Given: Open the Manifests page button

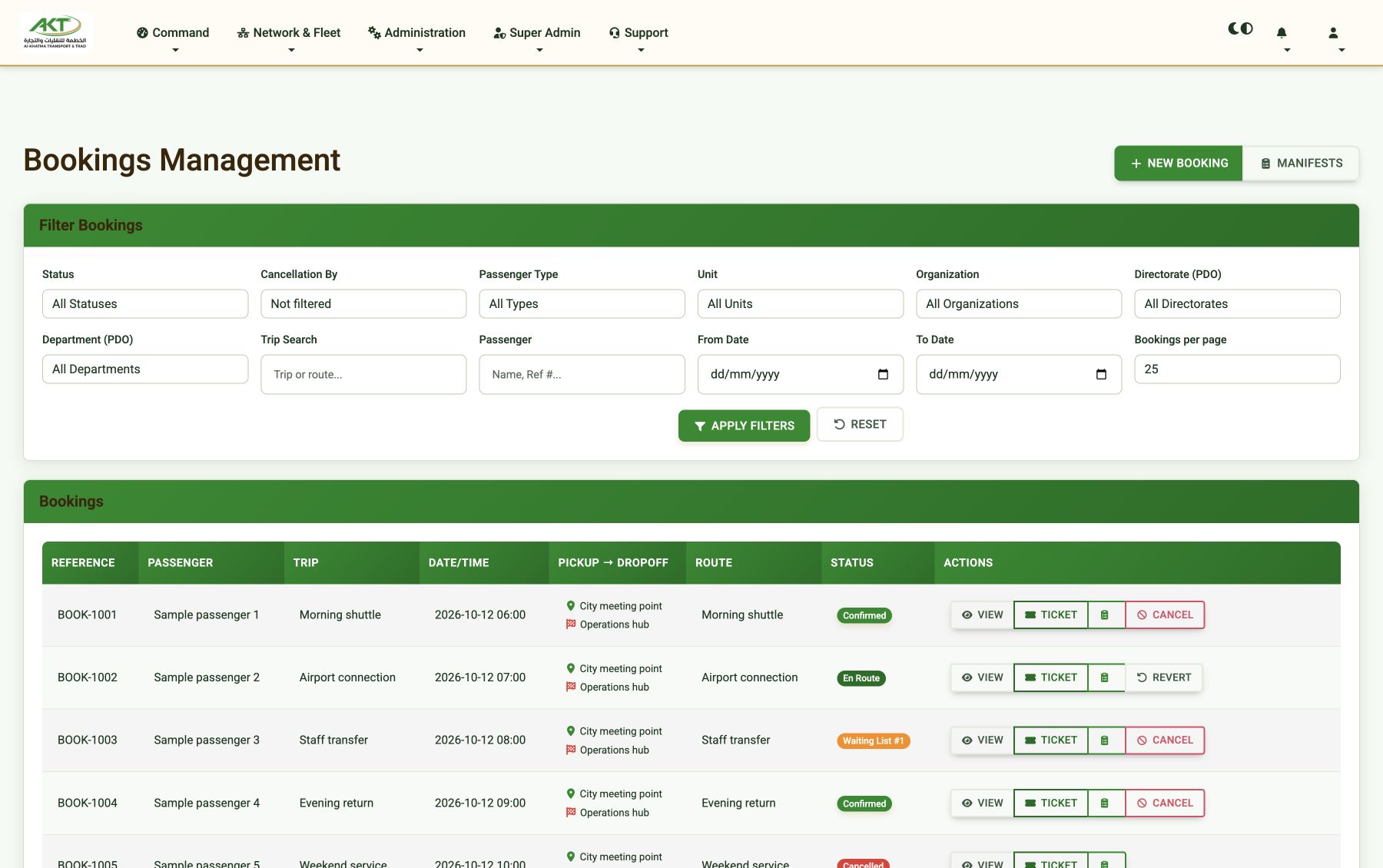Looking at the screenshot, I should point(1301,164).
